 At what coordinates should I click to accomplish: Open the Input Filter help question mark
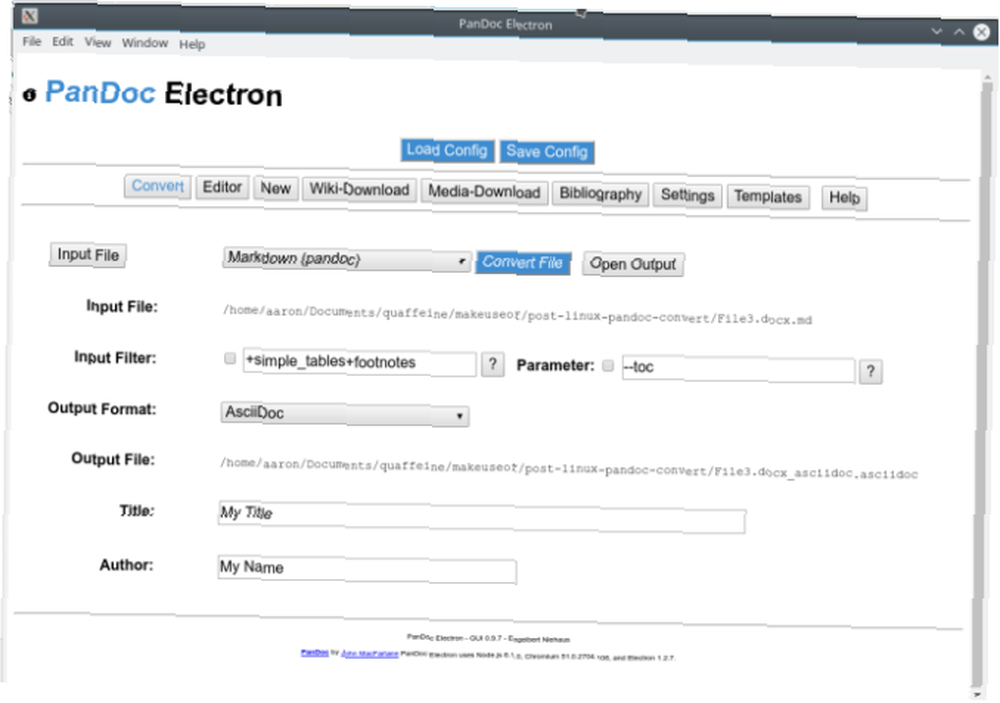[492, 364]
